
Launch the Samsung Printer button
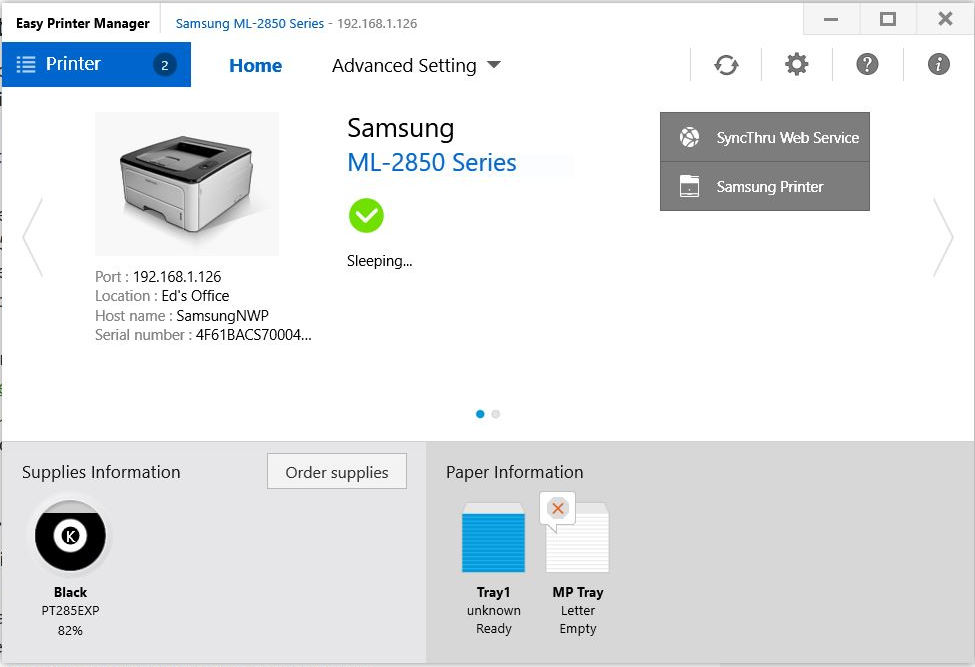[765, 186]
